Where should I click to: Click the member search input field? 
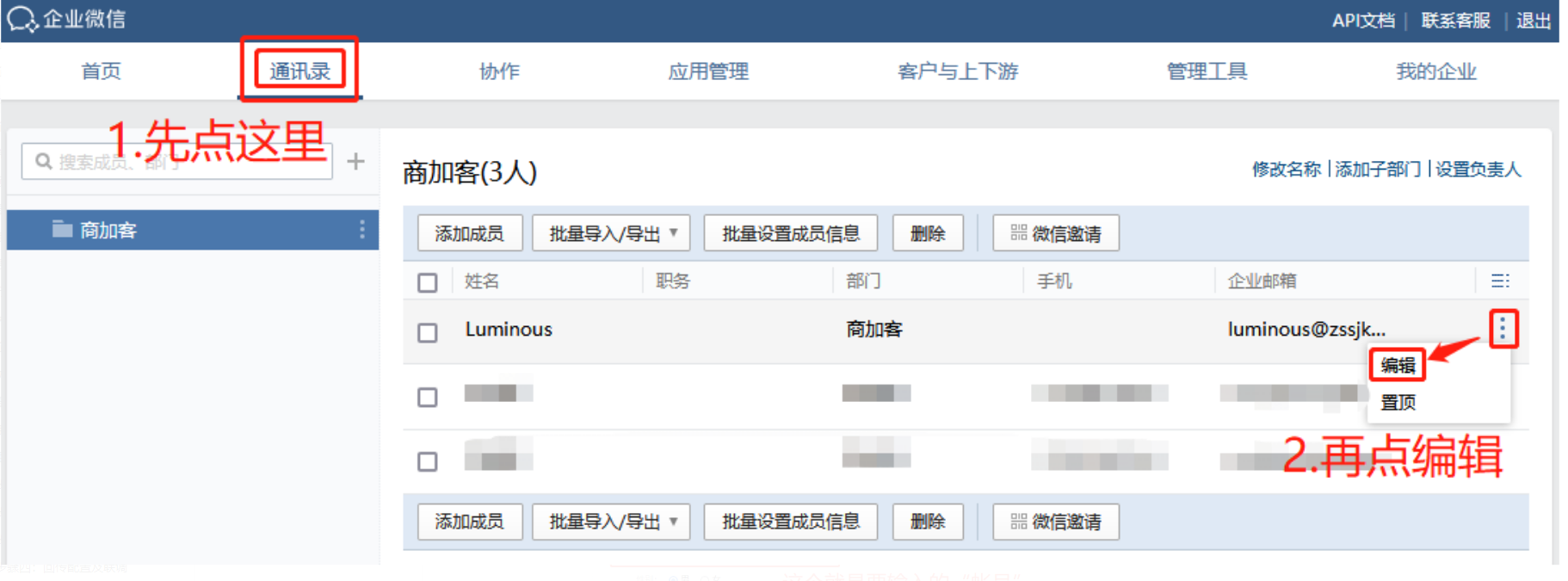point(176,161)
